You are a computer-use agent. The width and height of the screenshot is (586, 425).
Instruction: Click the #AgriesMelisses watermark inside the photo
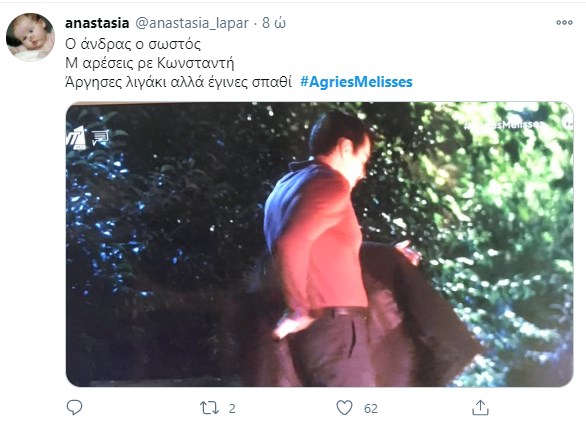click(x=503, y=124)
